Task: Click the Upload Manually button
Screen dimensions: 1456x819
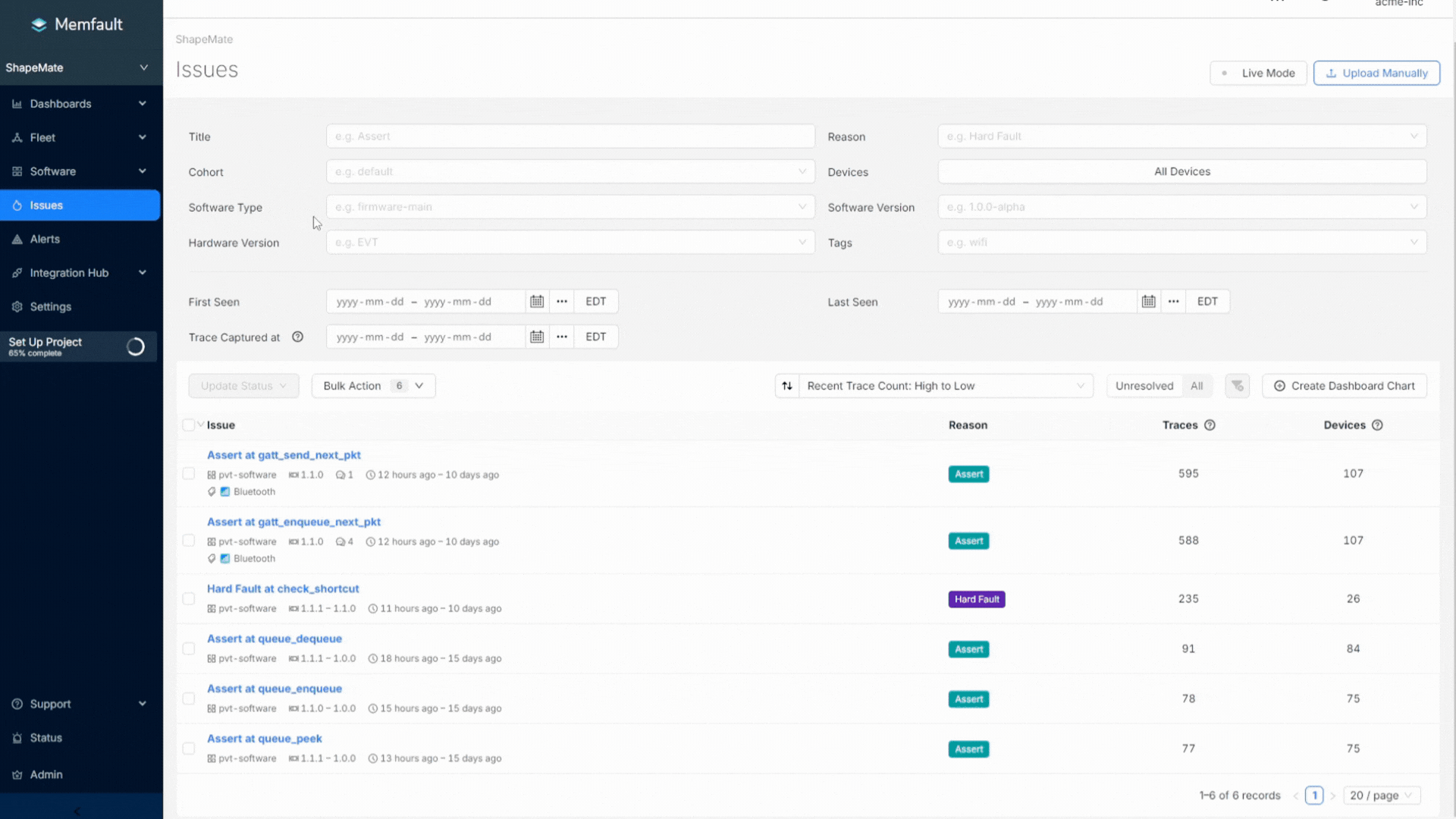Action: (x=1376, y=73)
